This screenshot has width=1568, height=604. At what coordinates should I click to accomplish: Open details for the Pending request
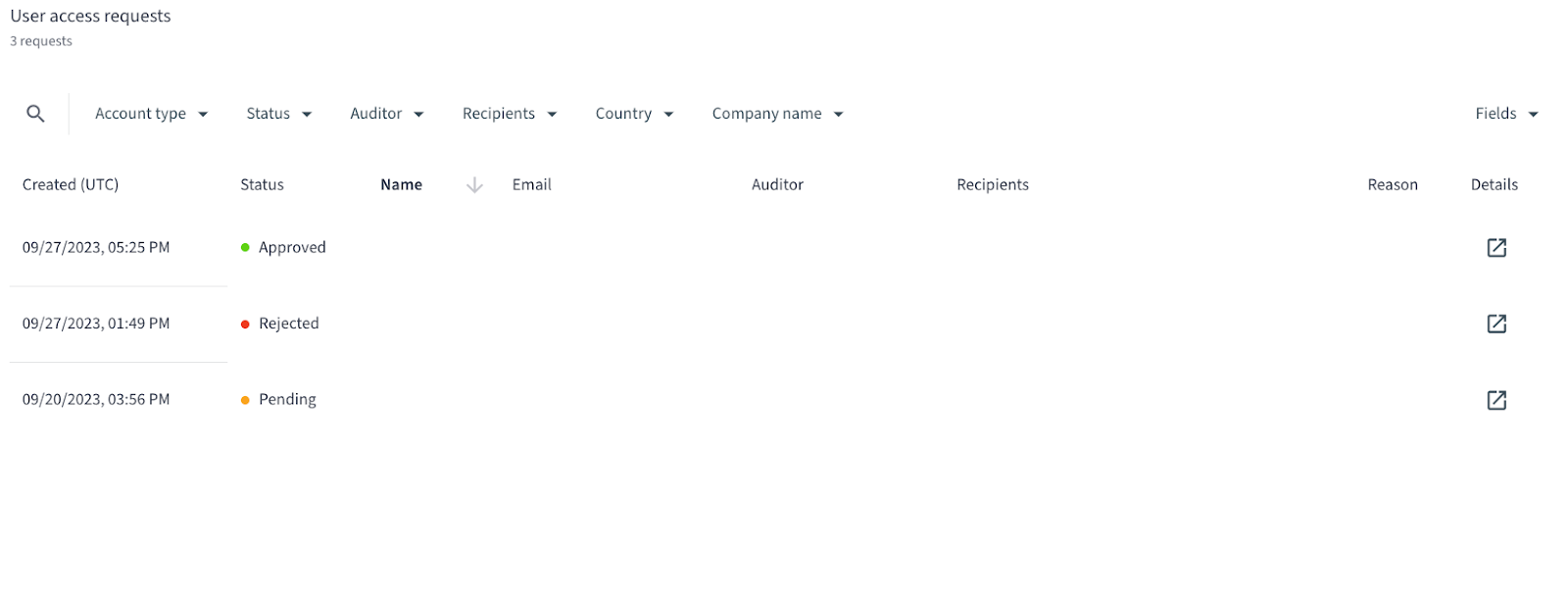point(1496,400)
